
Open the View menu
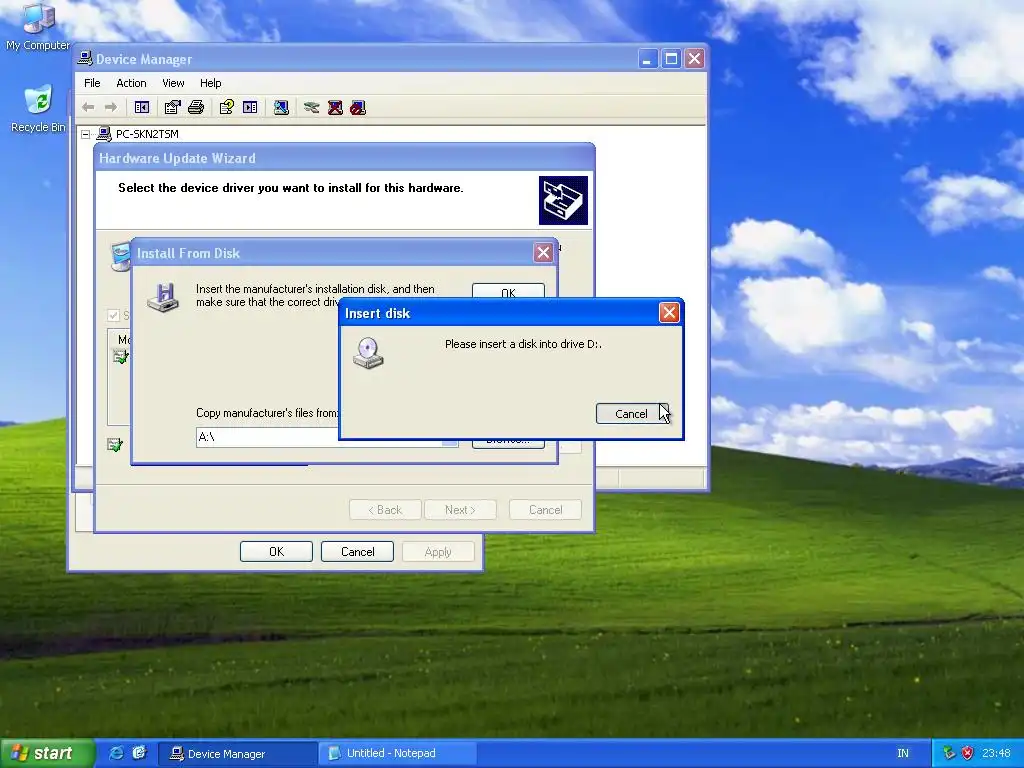[x=173, y=83]
